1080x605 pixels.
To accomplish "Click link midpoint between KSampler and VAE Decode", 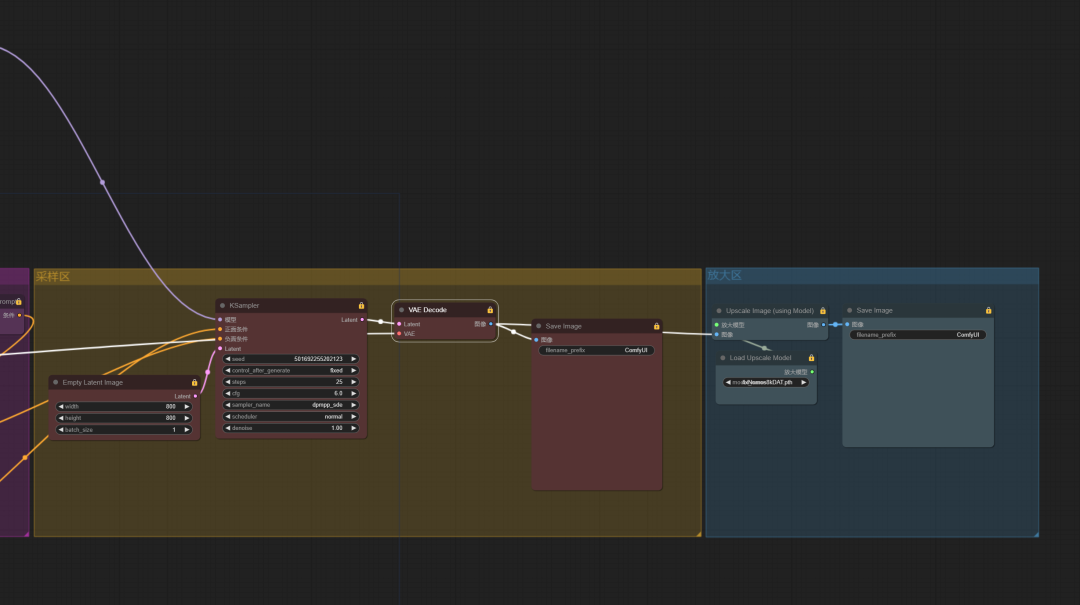I will tap(381, 322).
